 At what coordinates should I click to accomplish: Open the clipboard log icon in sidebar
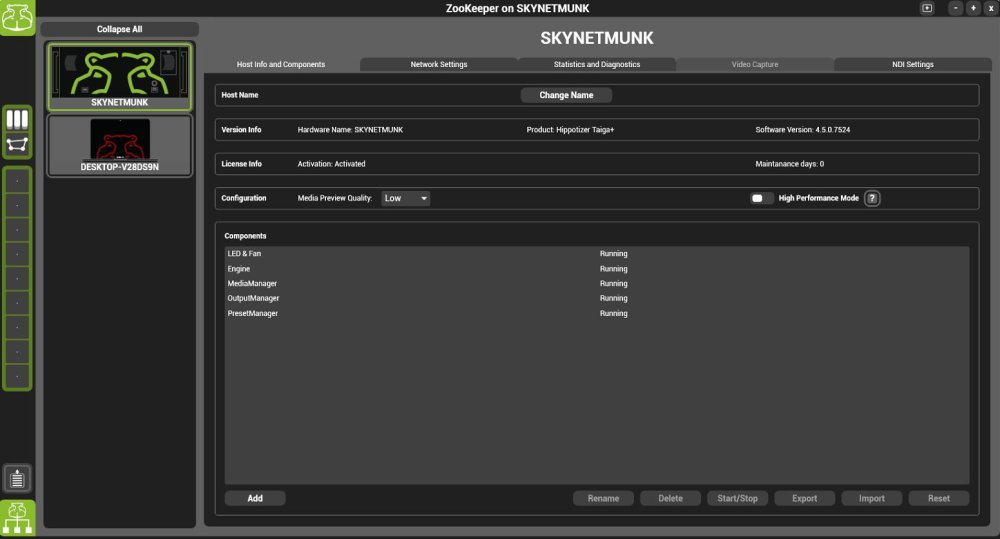pyautogui.click(x=17, y=478)
